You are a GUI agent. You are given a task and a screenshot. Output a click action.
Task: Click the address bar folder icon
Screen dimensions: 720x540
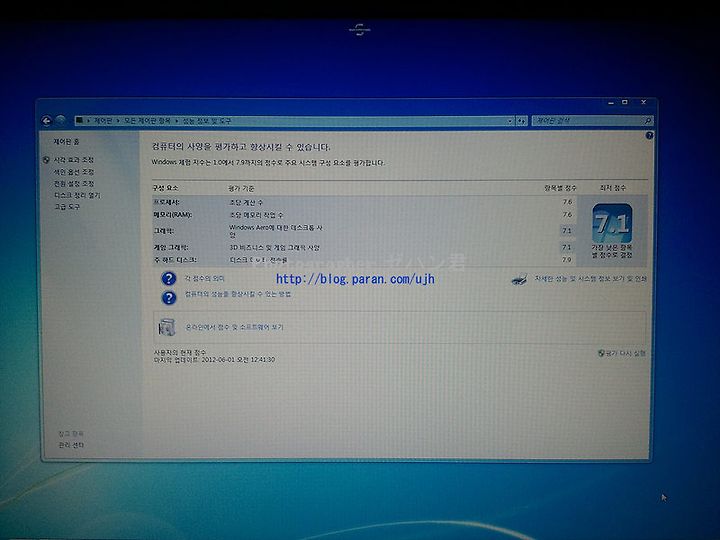click(79, 120)
